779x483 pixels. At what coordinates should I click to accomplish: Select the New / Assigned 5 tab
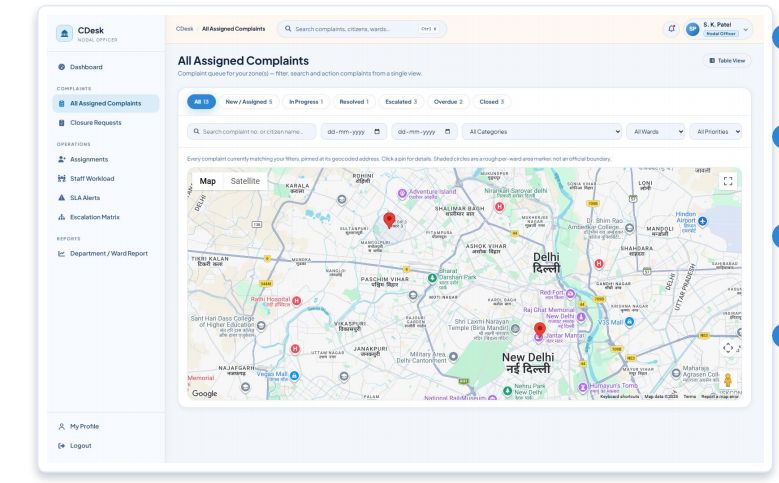point(249,102)
